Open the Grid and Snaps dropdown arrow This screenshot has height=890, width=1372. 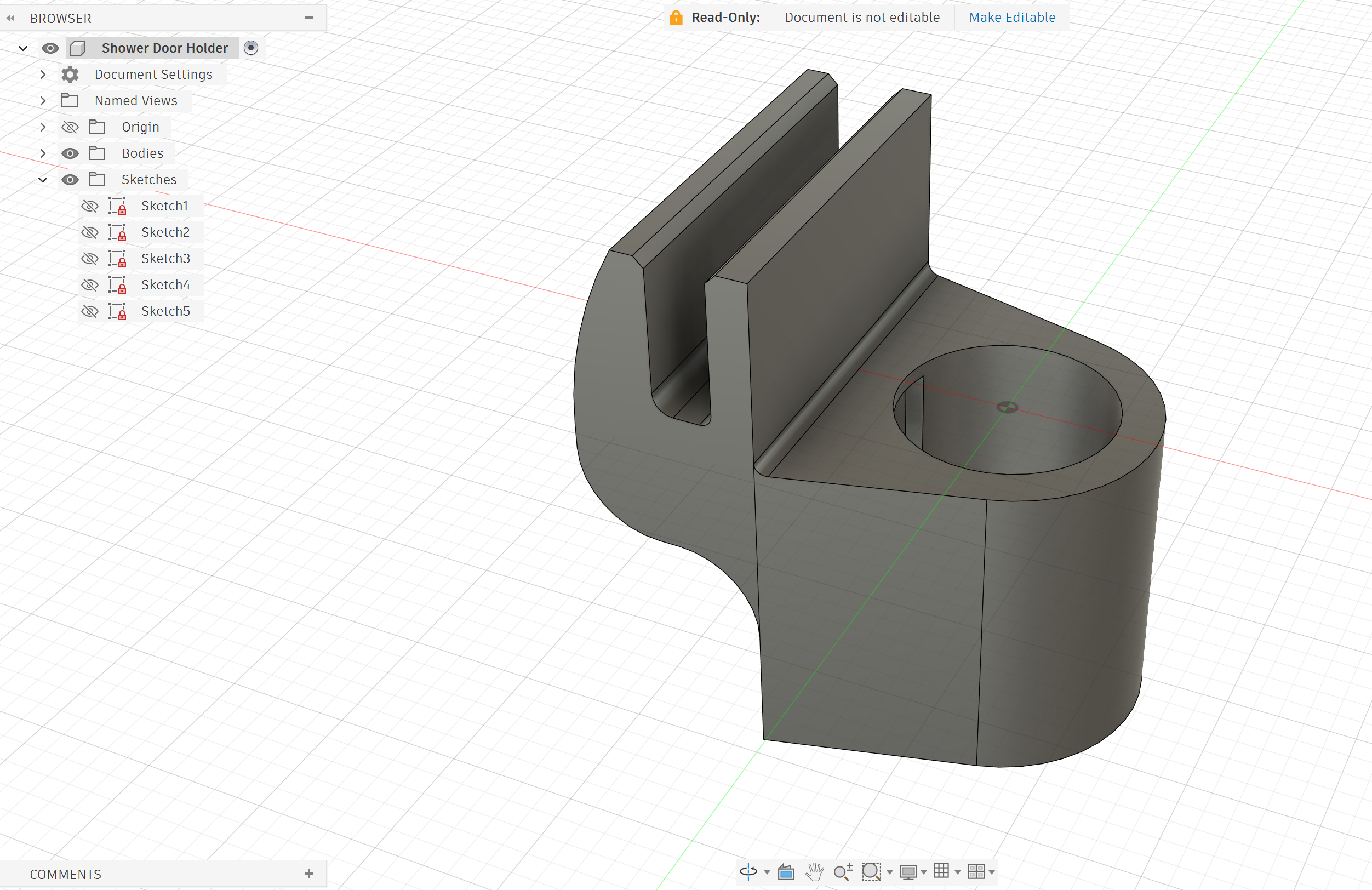[x=958, y=872]
